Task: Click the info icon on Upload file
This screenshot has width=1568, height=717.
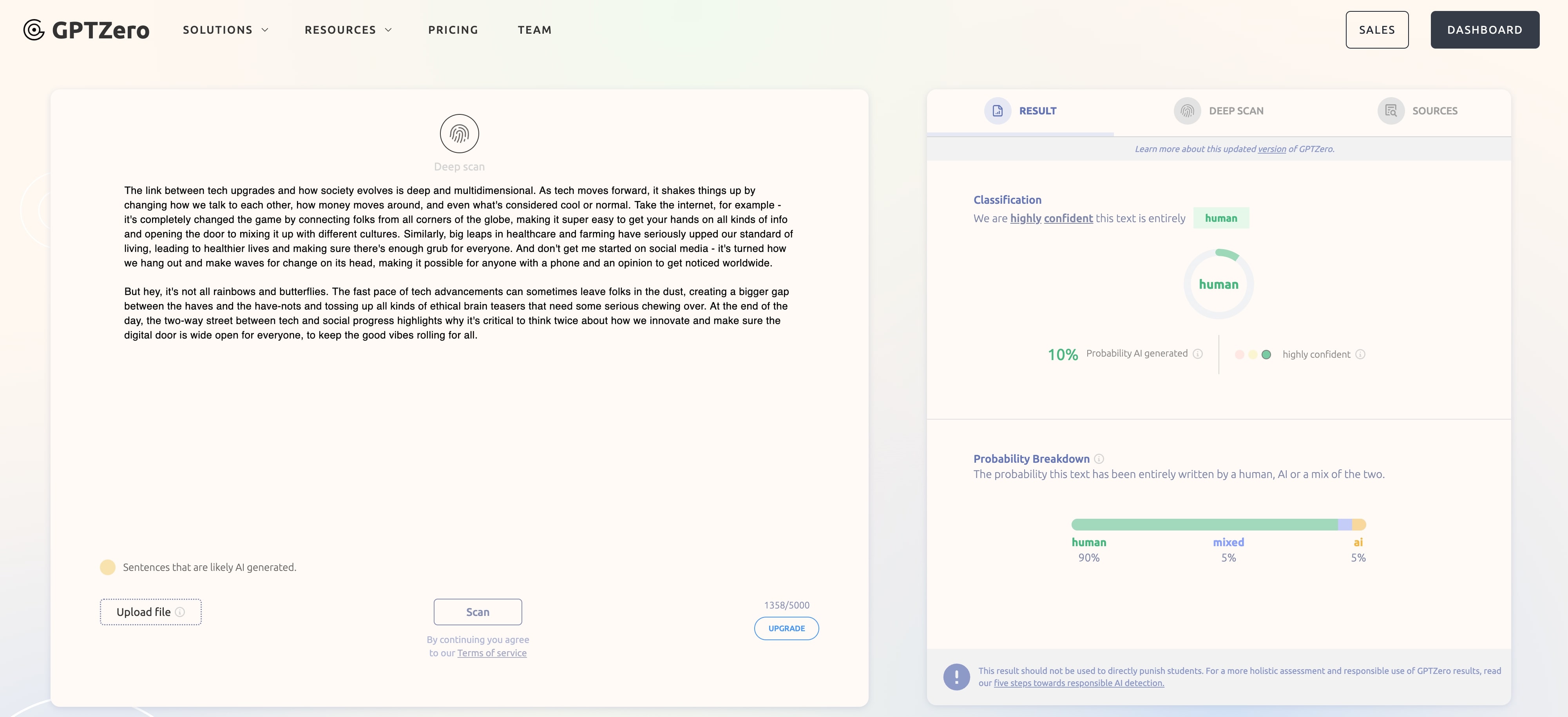Action: click(x=180, y=612)
